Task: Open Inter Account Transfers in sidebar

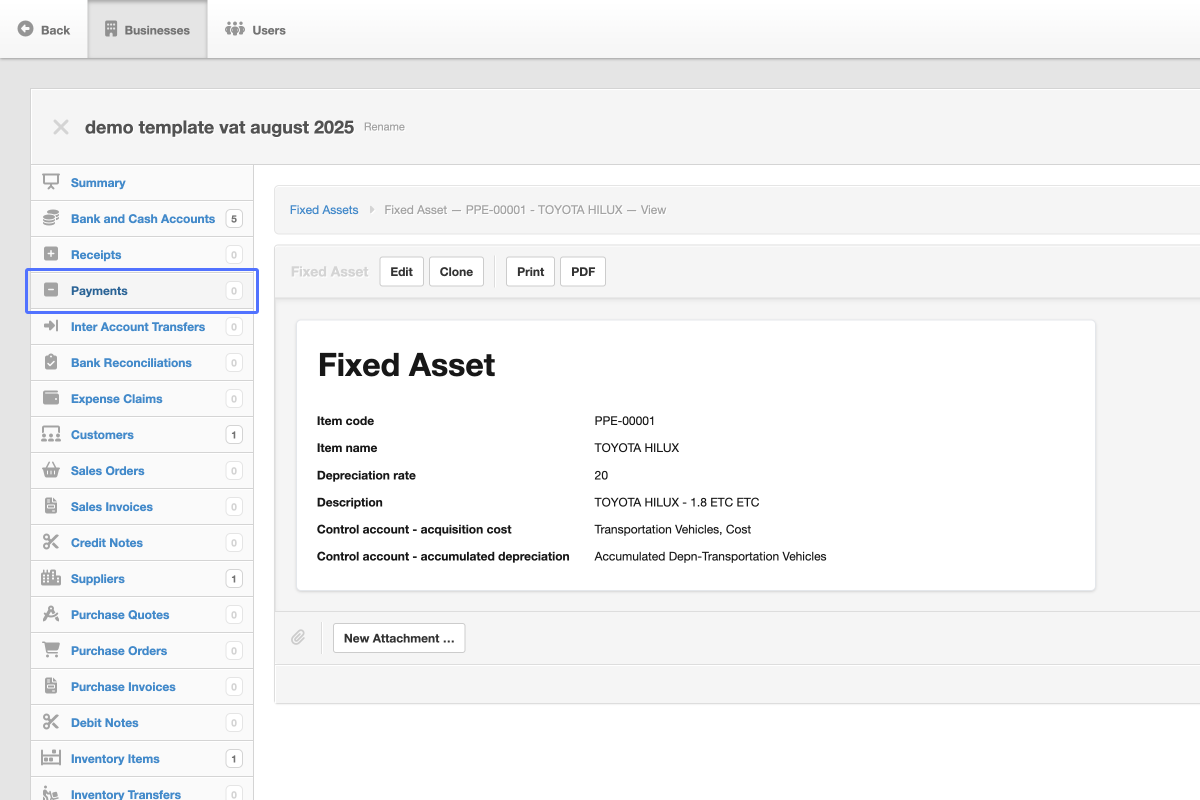Action: (x=138, y=327)
